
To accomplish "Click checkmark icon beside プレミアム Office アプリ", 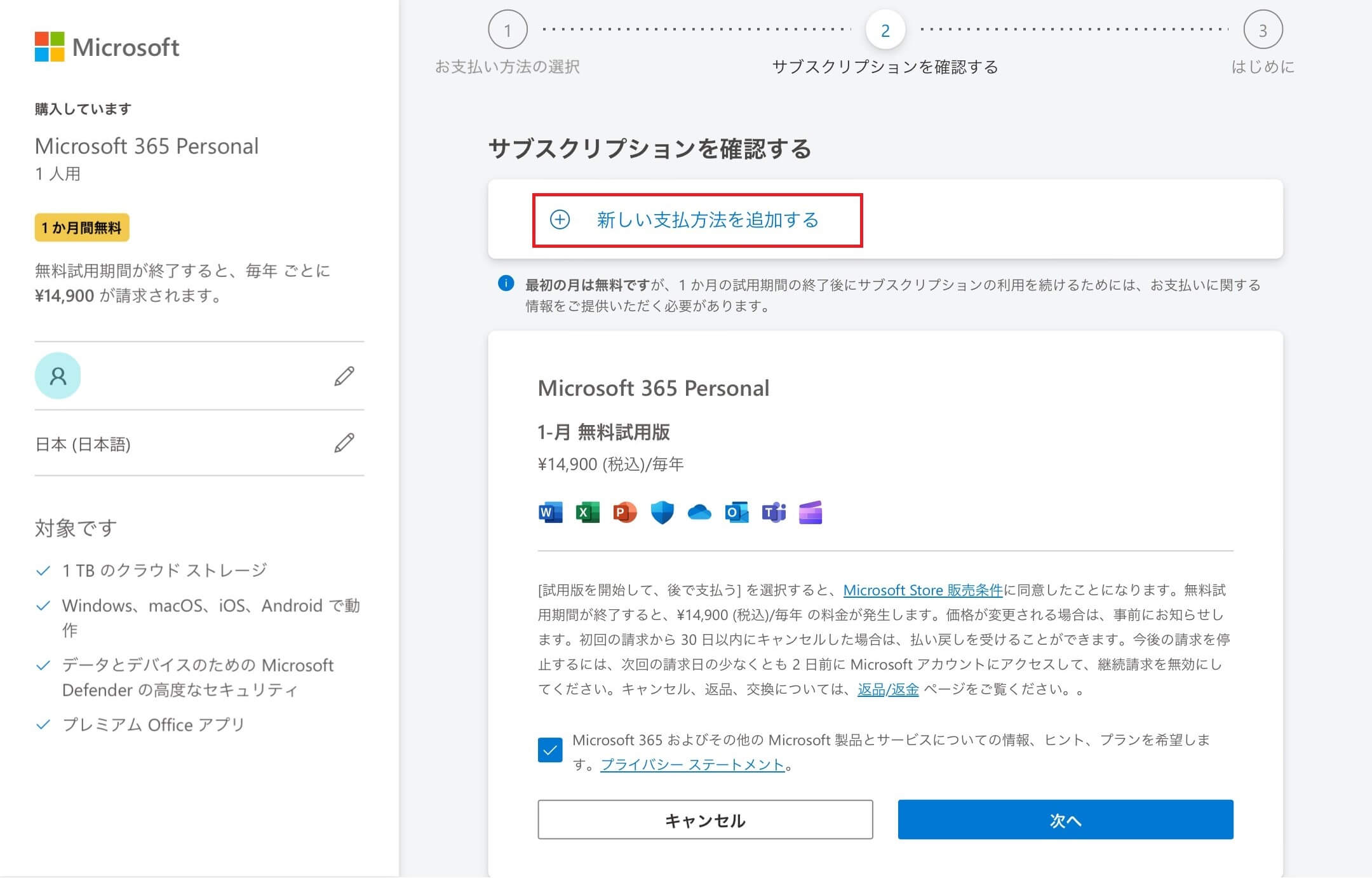I will point(43,725).
